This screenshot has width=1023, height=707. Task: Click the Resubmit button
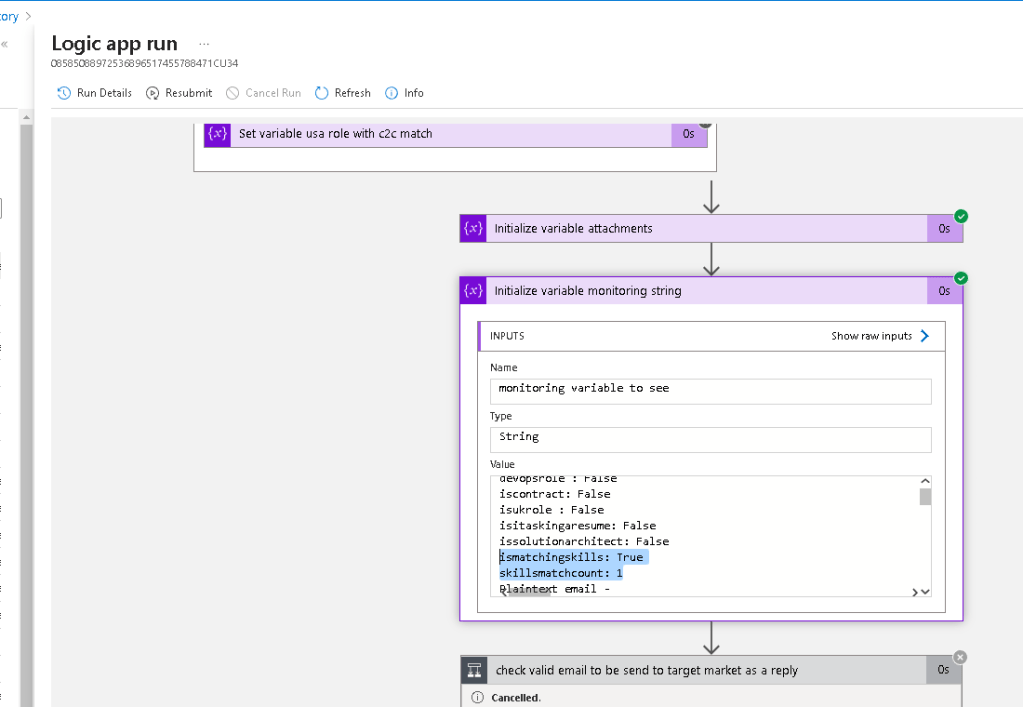coord(179,93)
